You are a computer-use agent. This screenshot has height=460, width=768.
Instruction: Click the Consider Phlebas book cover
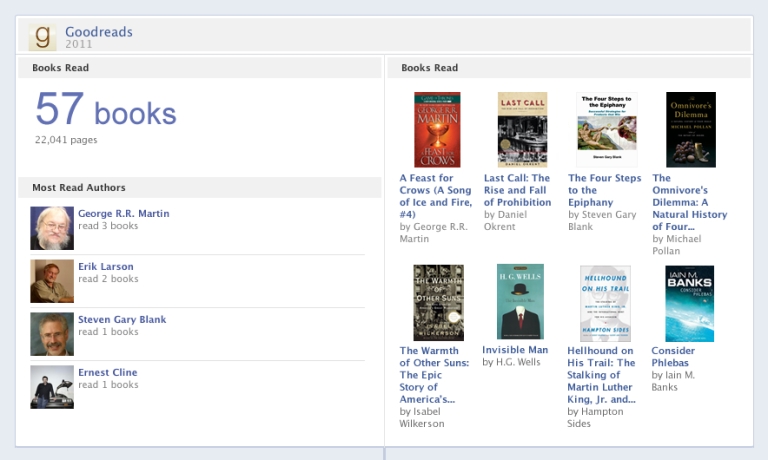tap(689, 303)
